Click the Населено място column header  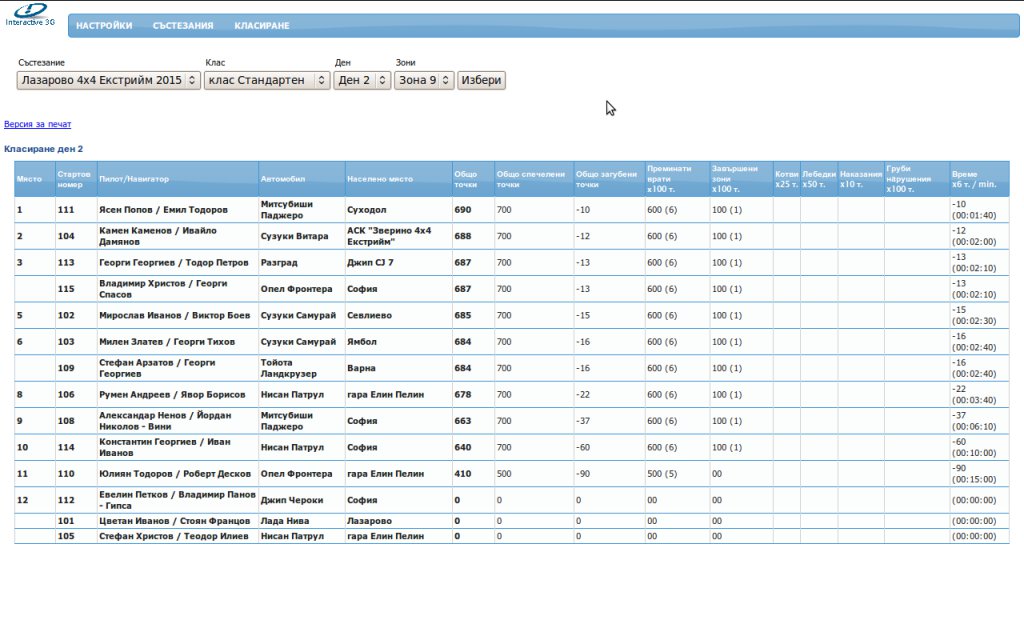pos(380,179)
